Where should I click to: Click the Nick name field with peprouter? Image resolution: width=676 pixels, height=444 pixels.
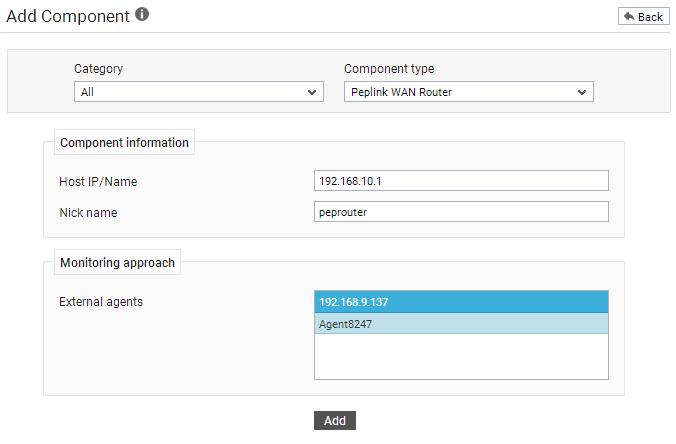pyautogui.click(x=461, y=212)
